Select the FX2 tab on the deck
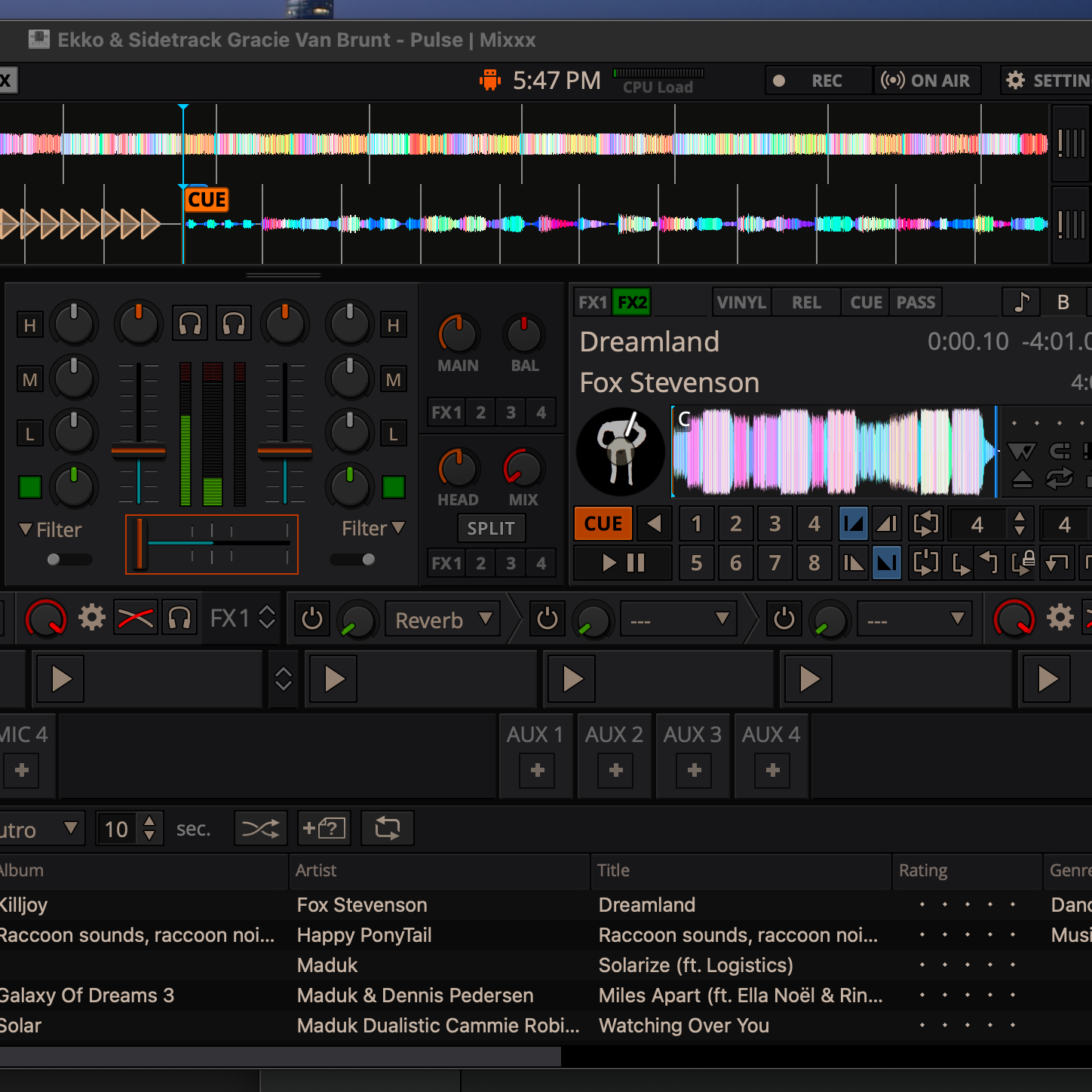 pos(632,302)
